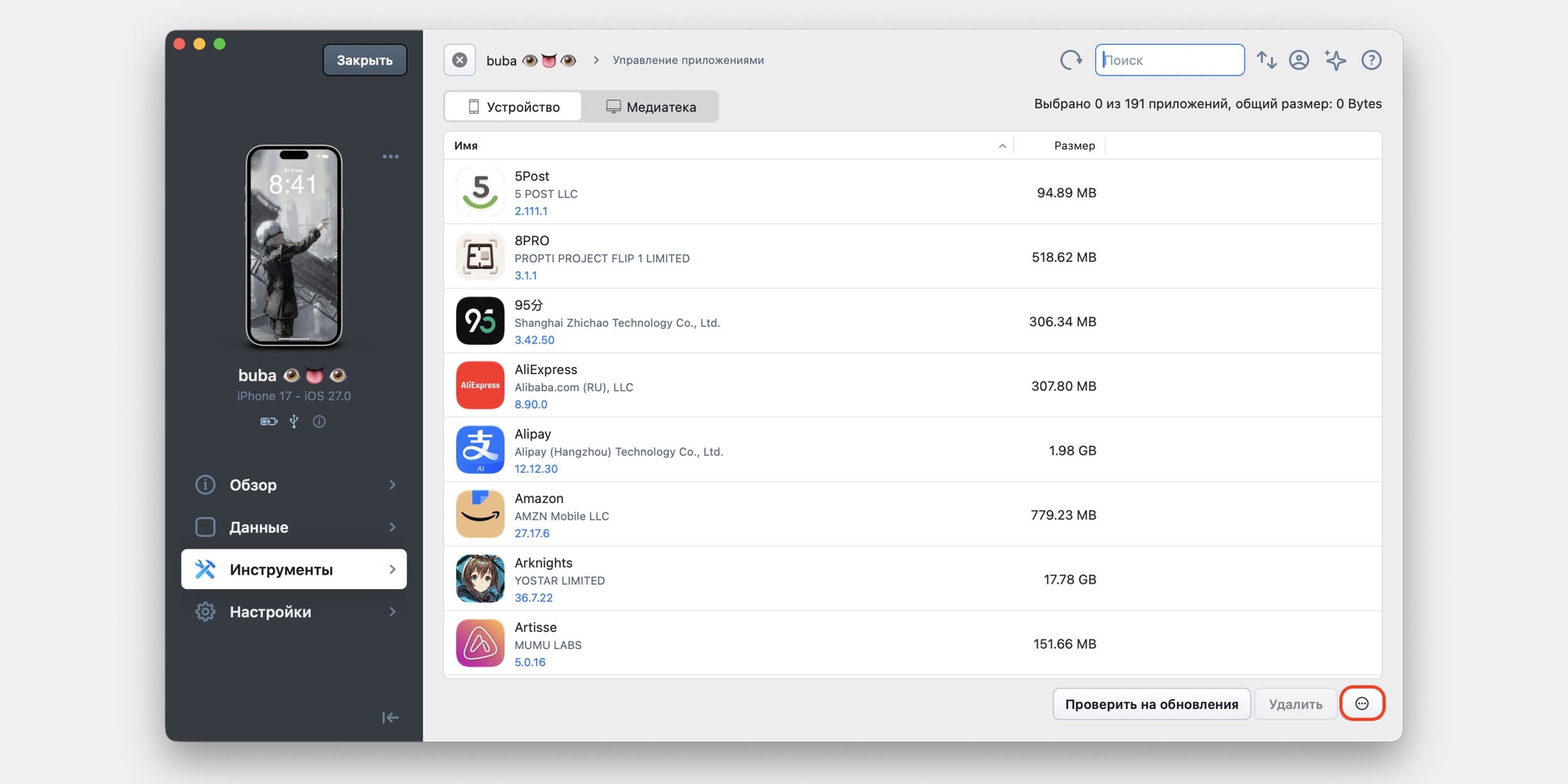Screen dimensions: 1568x784
Task: Click the X button beside buba breadcrumb
Action: point(460,60)
